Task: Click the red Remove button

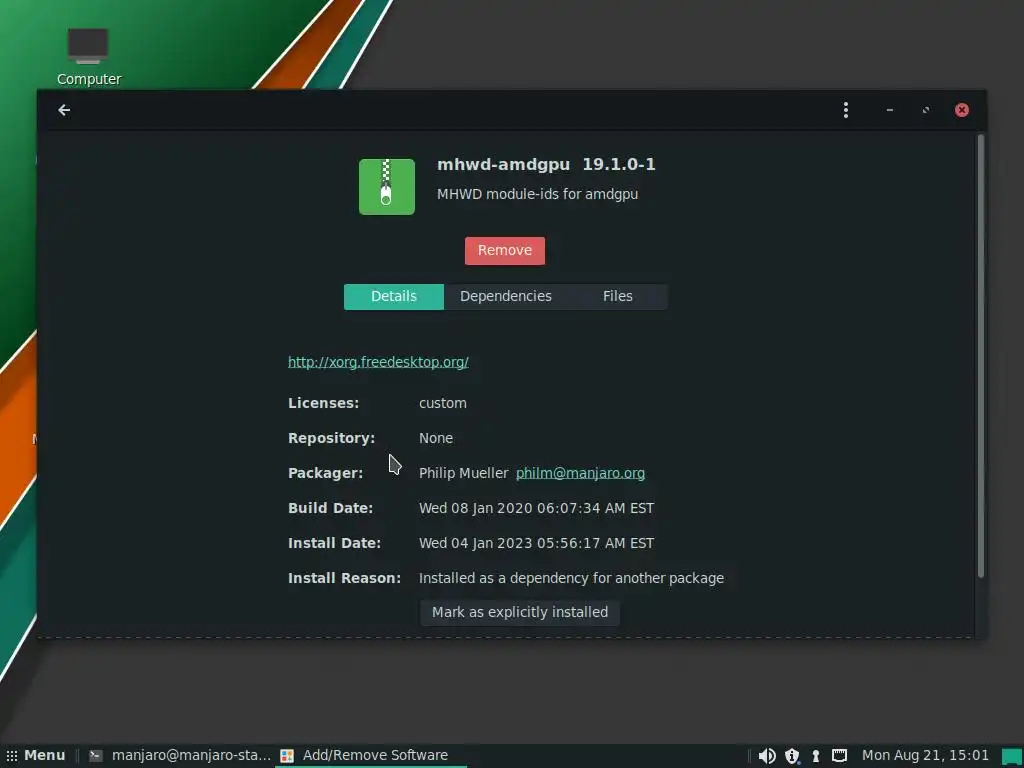Action: (x=505, y=251)
